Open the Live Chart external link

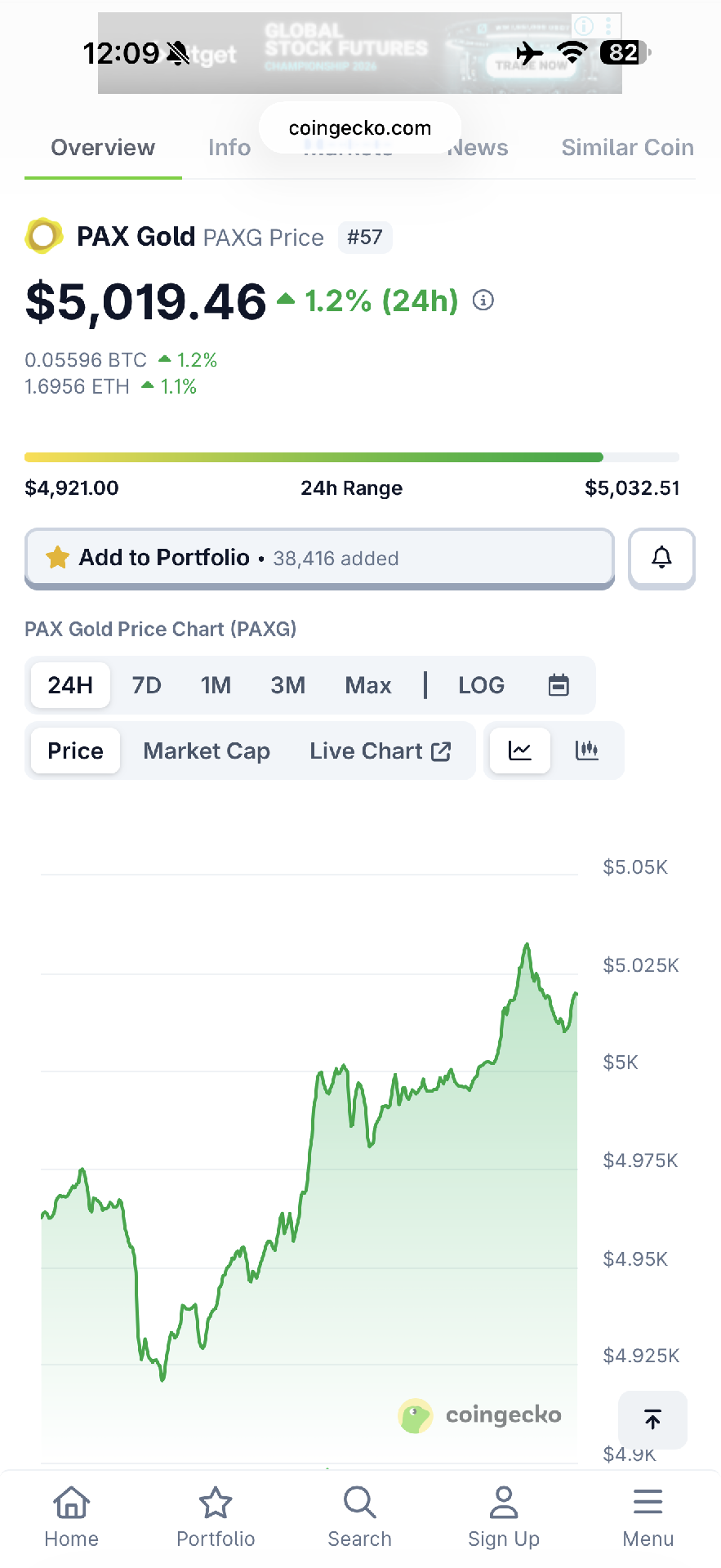pos(381,751)
